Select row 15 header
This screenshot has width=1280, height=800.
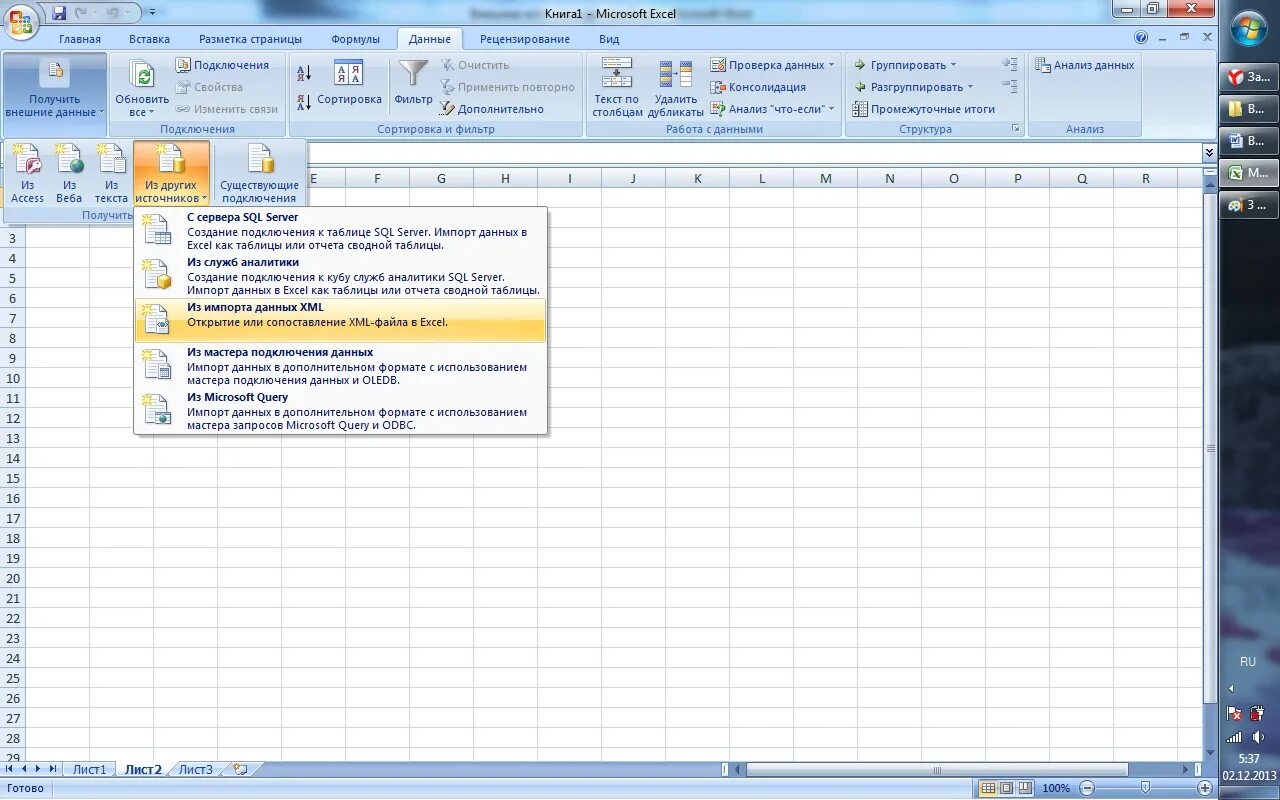13,478
